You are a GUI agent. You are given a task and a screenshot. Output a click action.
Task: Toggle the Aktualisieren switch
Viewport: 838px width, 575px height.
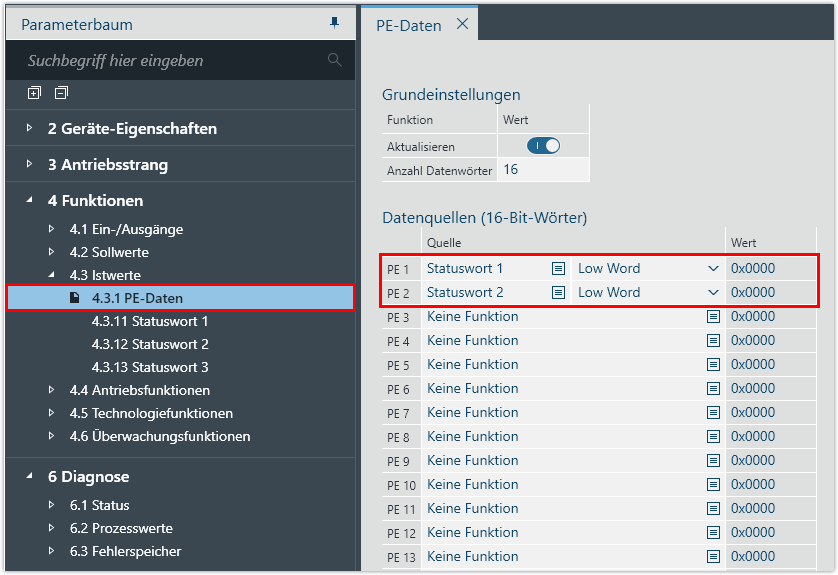click(x=543, y=146)
